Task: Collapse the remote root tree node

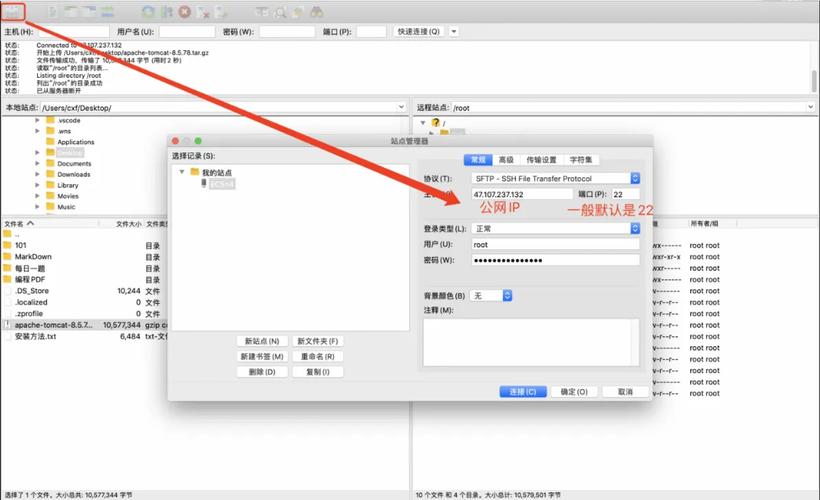Action: click(423, 122)
